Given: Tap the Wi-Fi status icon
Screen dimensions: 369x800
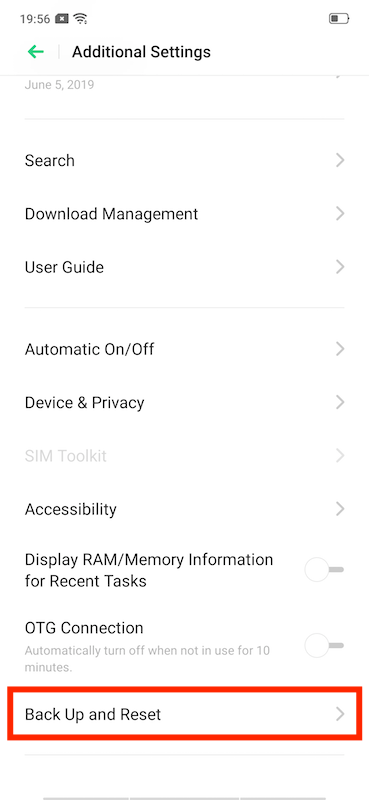Looking at the screenshot, I should (80, 19).
